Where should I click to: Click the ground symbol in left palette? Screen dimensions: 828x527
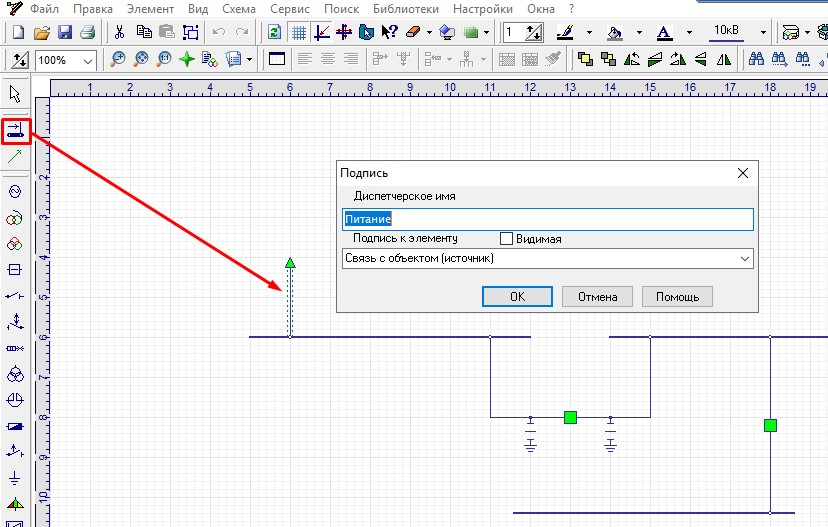[15, 478]
